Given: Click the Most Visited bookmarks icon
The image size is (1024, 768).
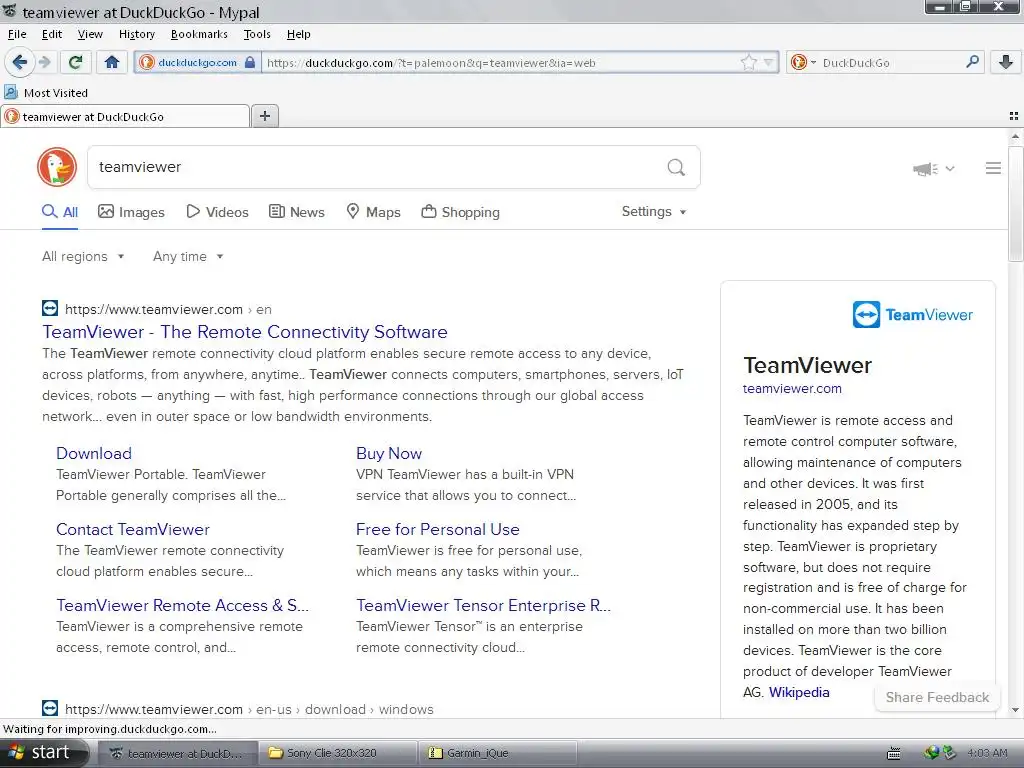Looking at the screenshot, I should [11, 92].
